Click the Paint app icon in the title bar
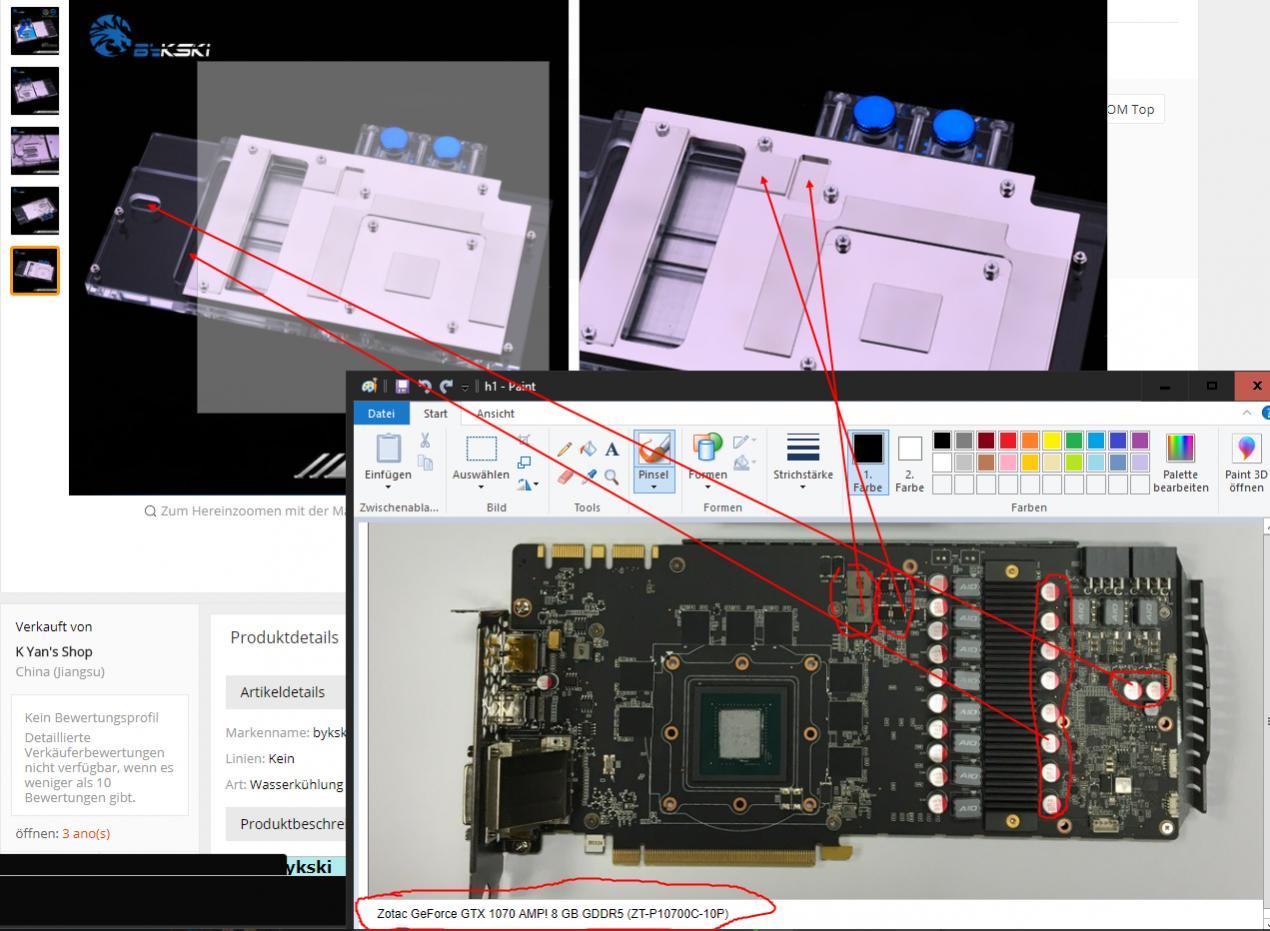1270x931 pixels. point(369,386)
